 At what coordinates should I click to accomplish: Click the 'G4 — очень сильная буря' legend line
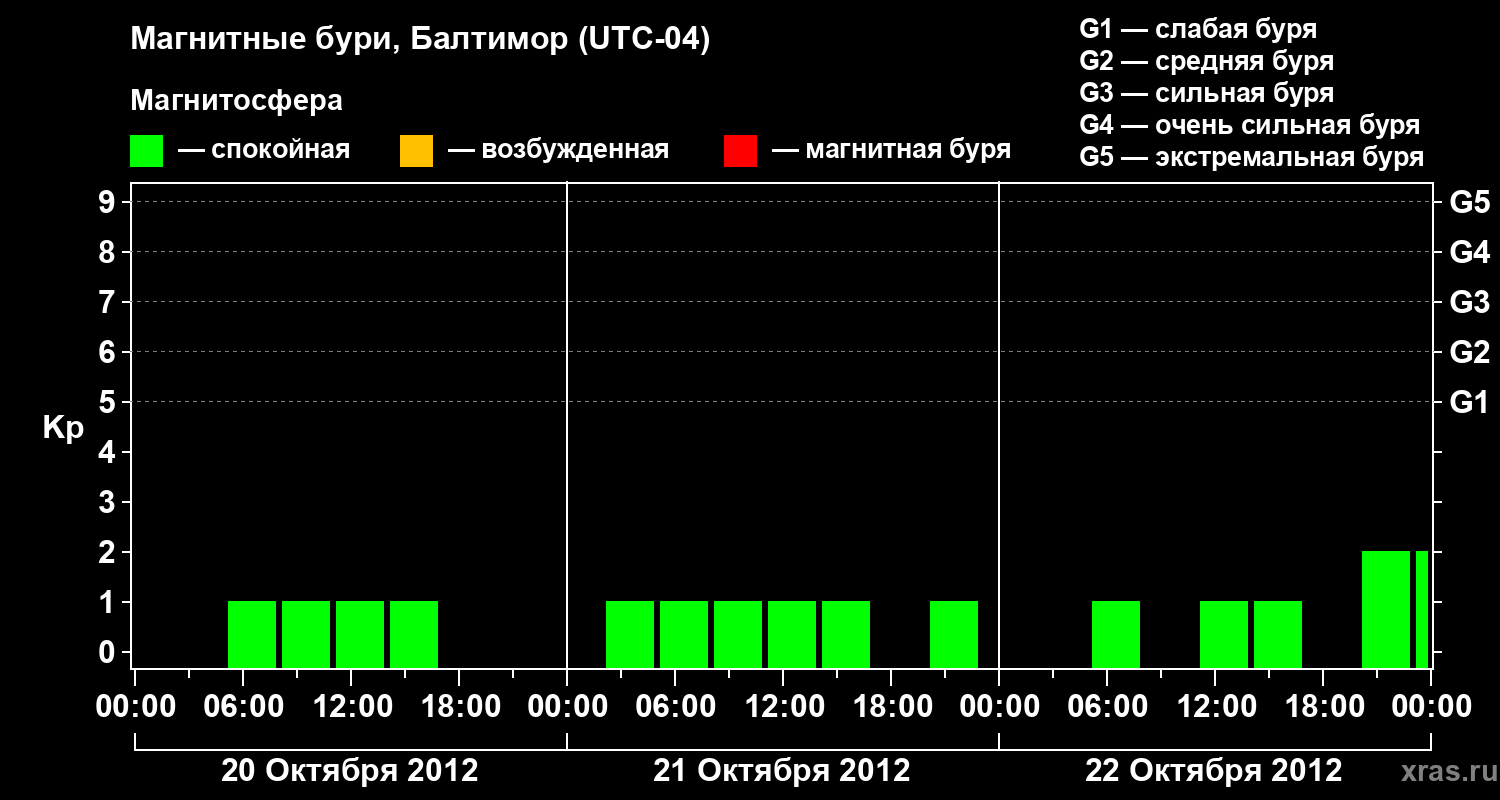pos(1250,125)
